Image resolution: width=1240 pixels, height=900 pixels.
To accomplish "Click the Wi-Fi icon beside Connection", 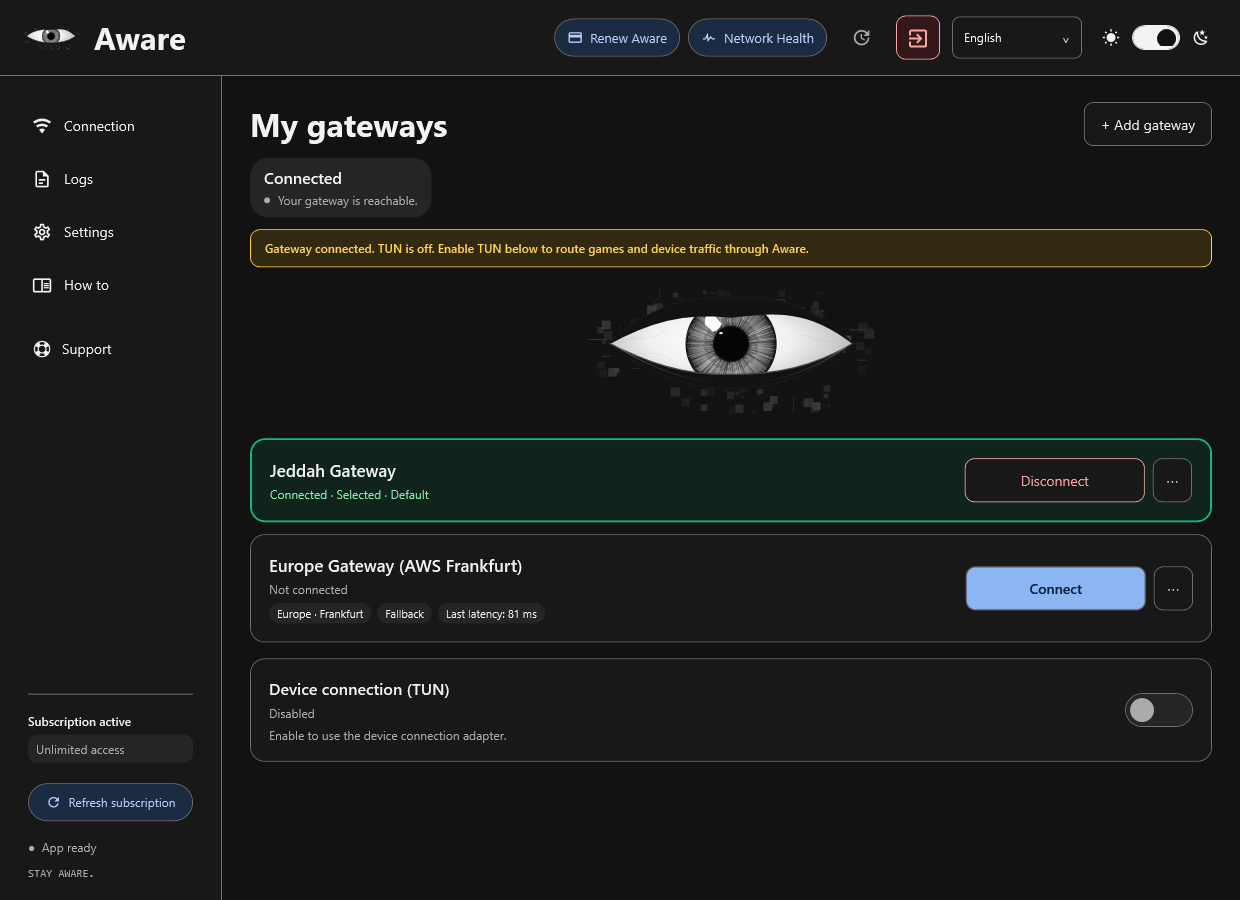I will click(42, 126).
